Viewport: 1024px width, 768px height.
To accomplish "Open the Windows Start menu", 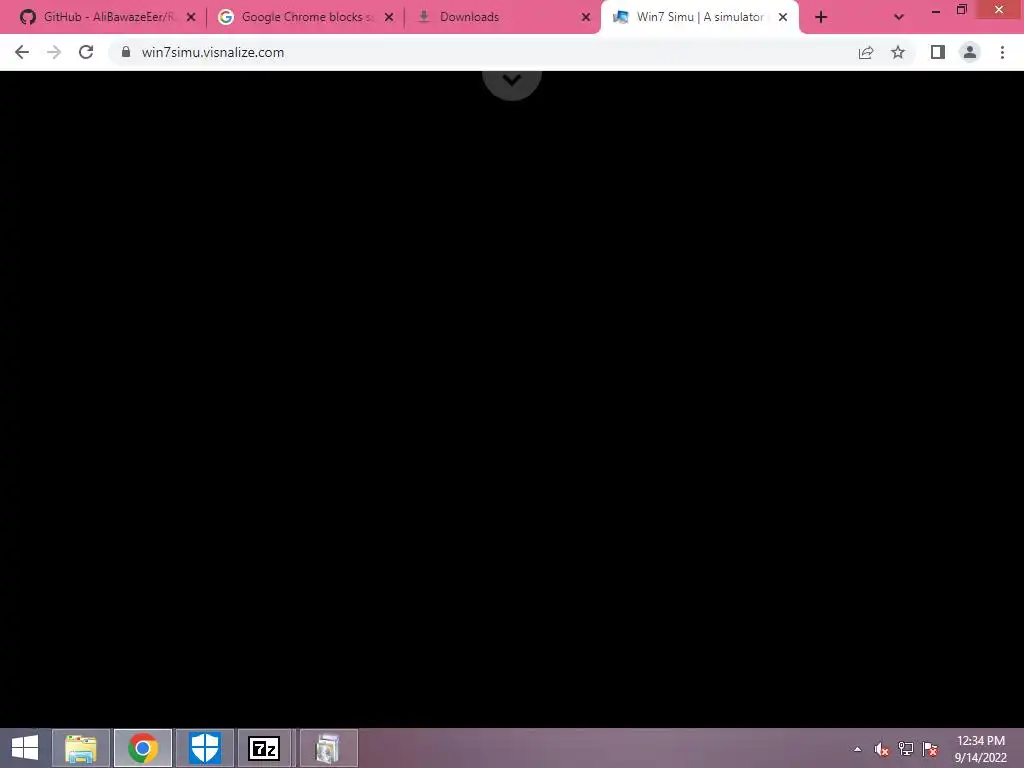I will pyautogui.click(x=25, y=748).
